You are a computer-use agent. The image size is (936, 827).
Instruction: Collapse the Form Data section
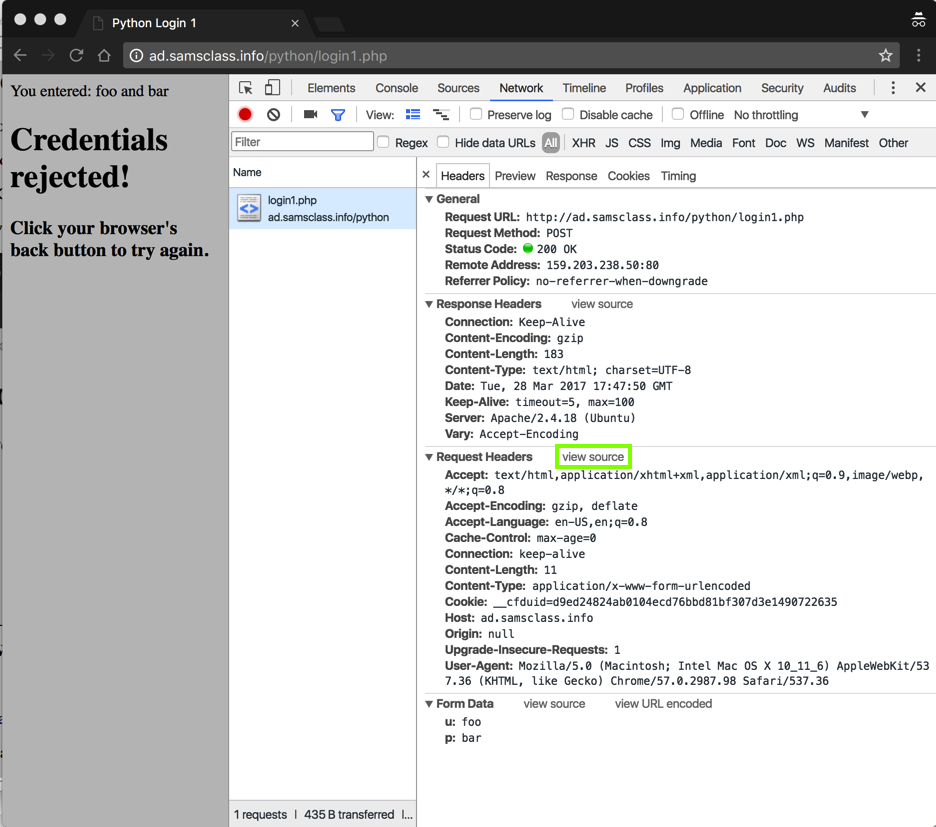point(429,704)
